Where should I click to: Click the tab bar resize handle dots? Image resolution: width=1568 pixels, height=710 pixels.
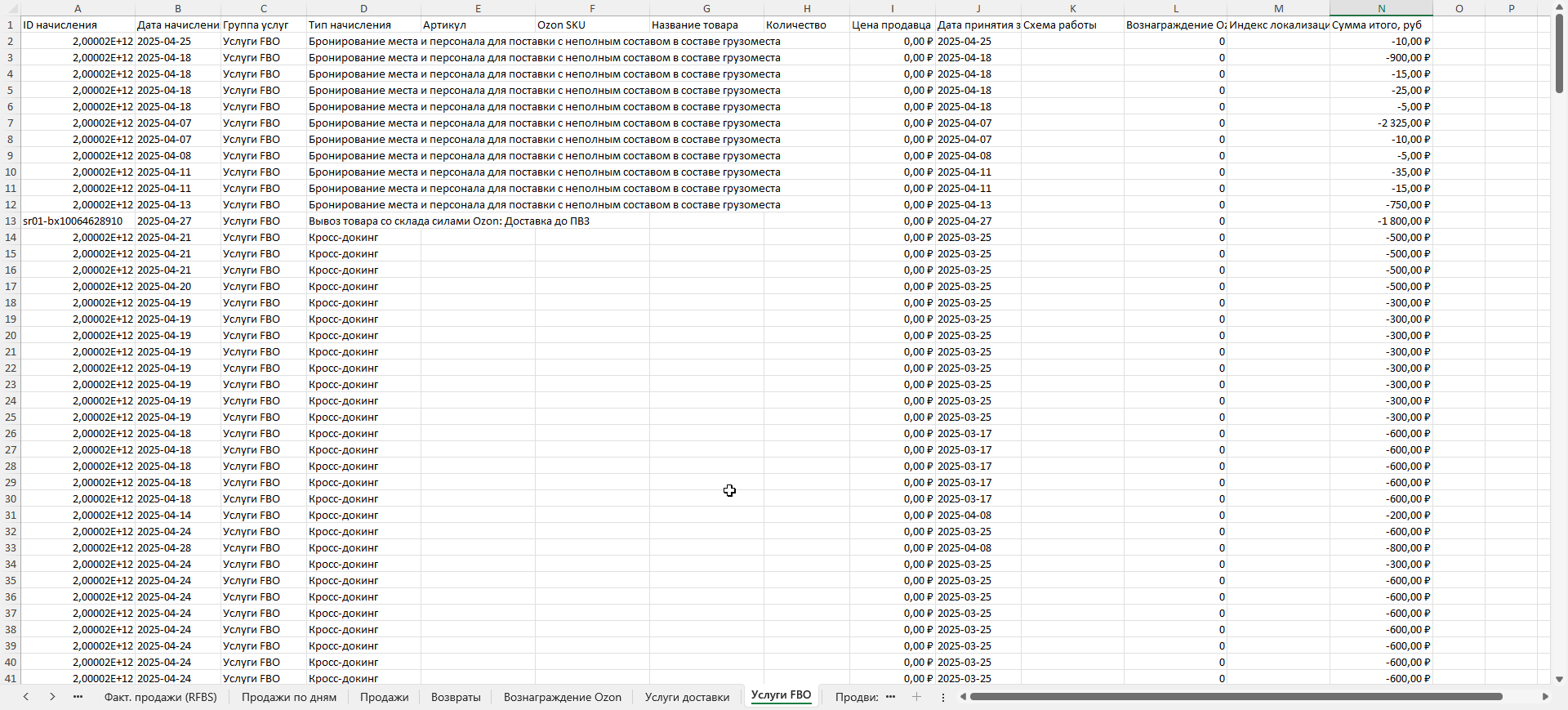(x=942, y=697)
